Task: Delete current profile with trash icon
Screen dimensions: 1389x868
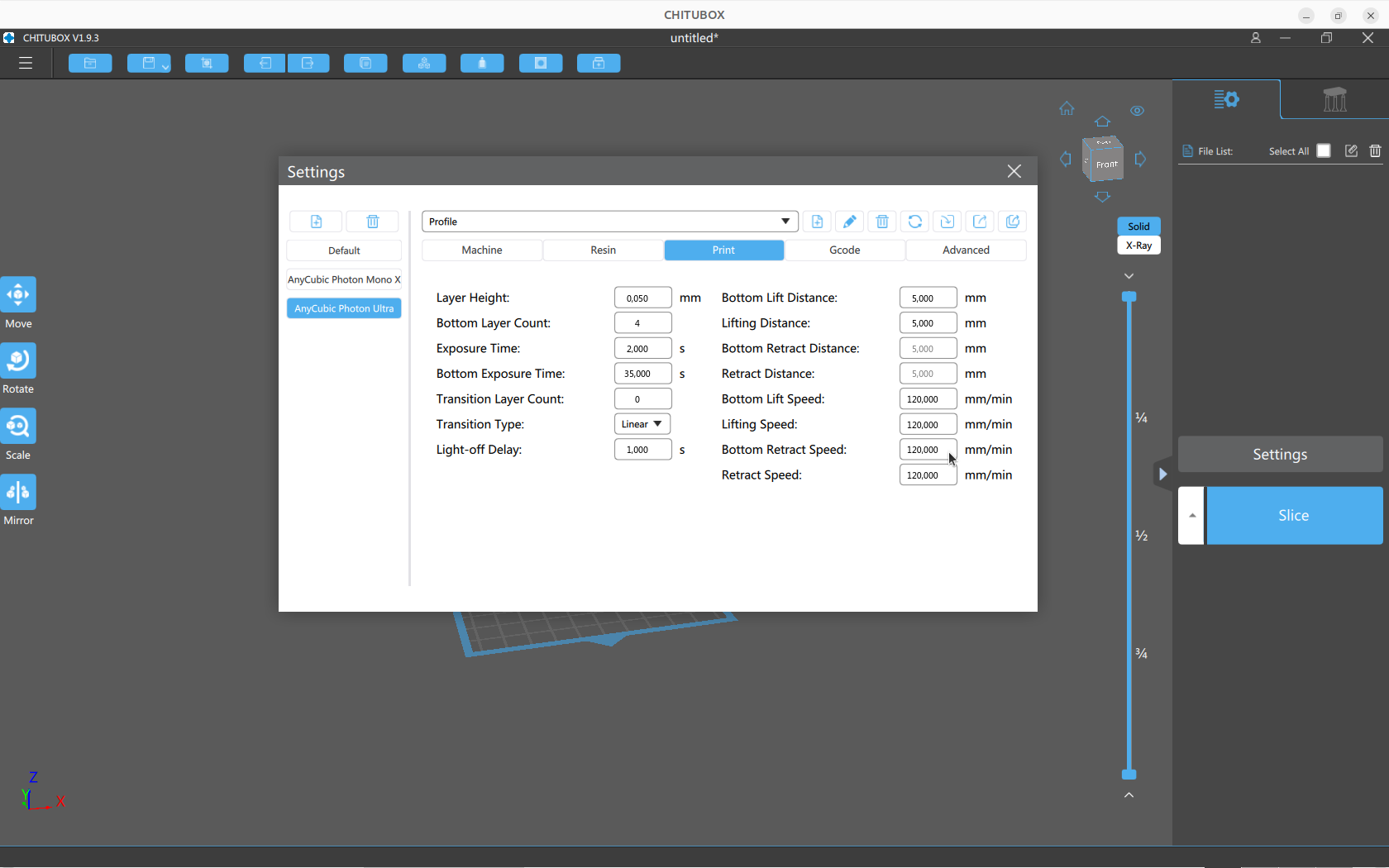Action: (x=882, y=222)
